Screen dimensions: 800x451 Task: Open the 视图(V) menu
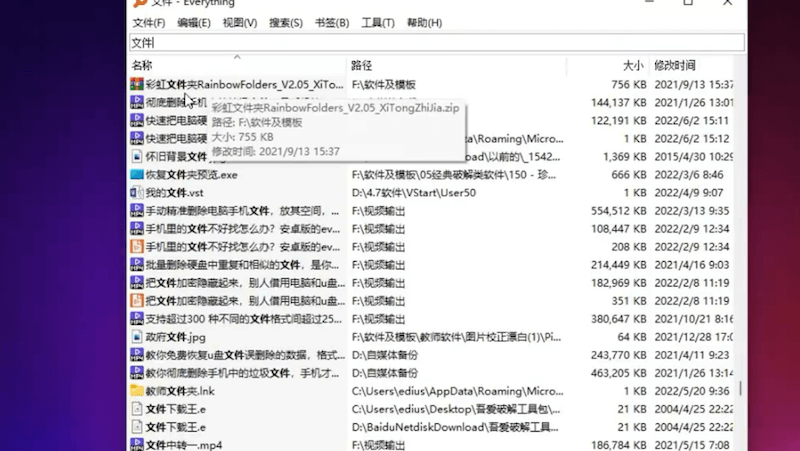click(x=240, y=23)
